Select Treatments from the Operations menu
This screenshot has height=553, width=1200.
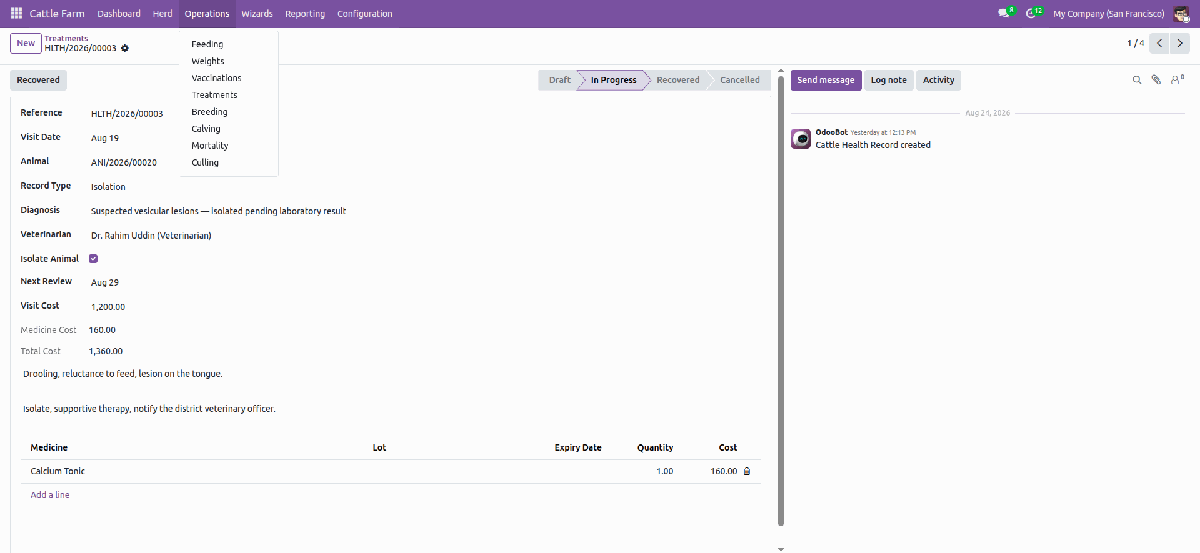pos(229,95)
